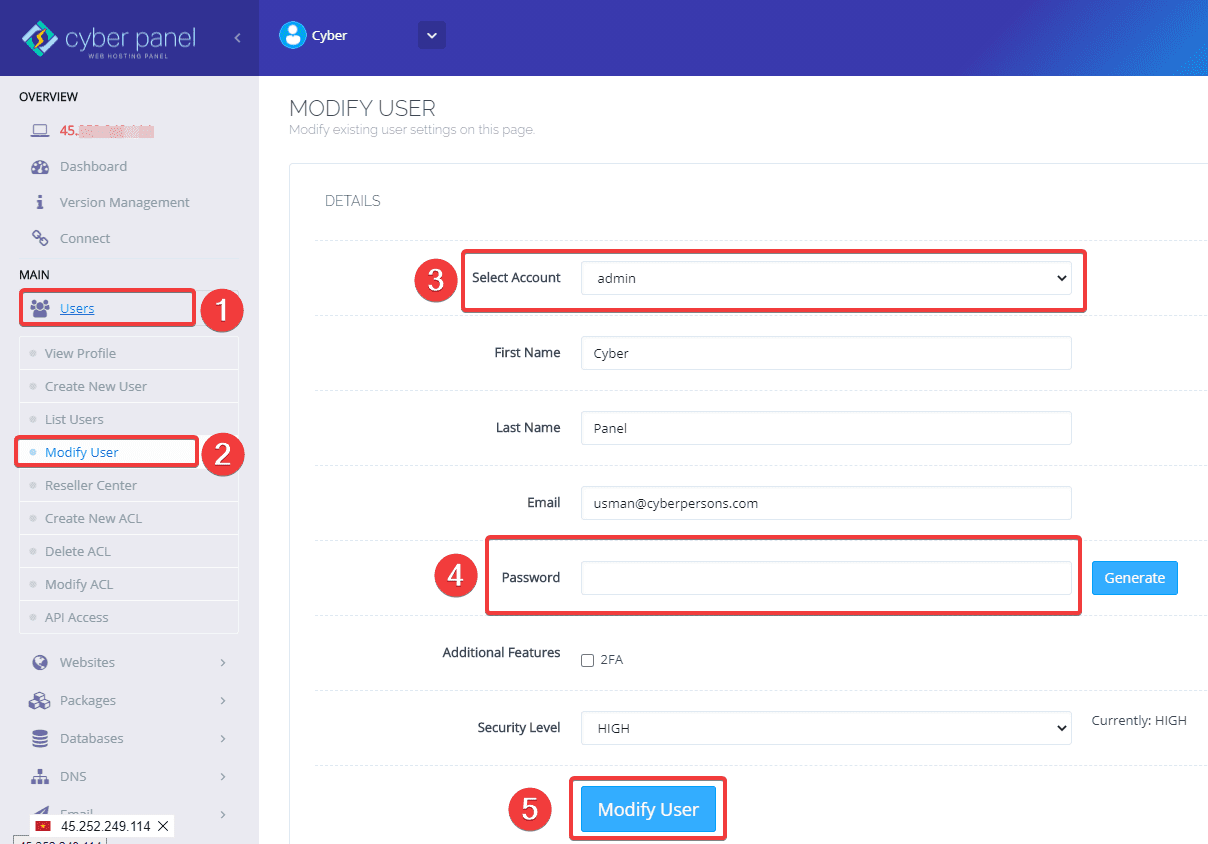Click the blue Modify User button

click(648, 810)
